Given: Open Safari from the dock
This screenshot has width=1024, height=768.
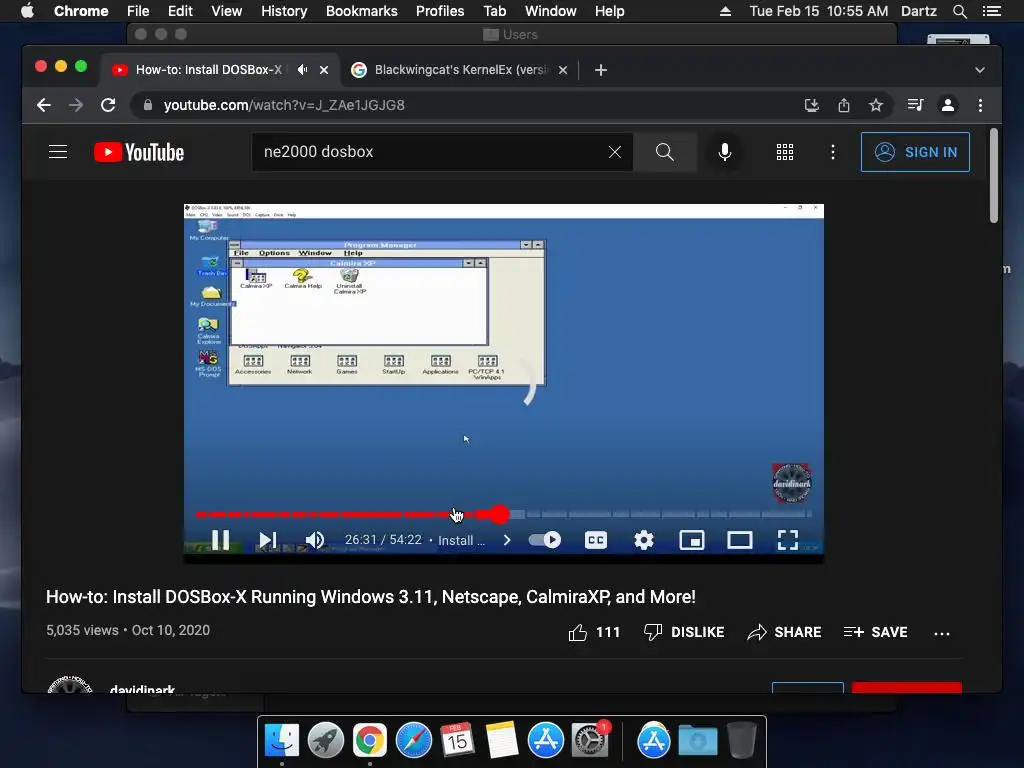Looking at the screenshot, I should (x=414, y=741).
